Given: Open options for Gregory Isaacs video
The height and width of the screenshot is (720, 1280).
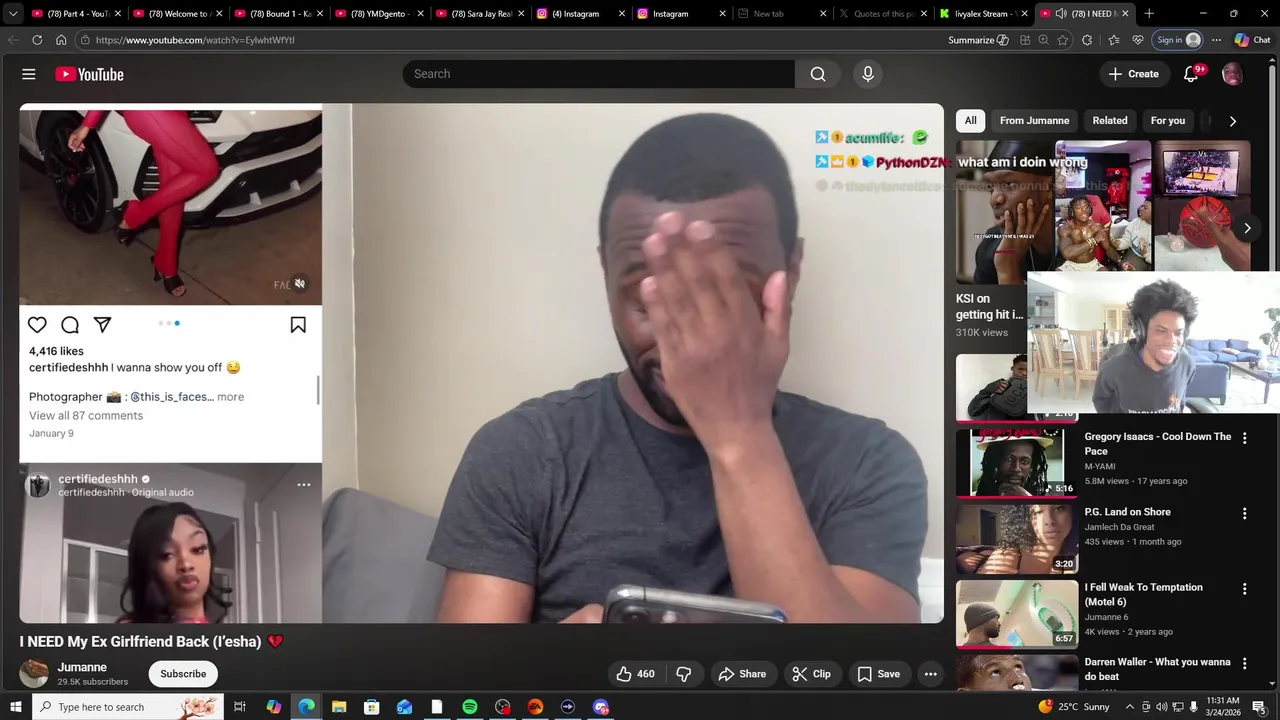Looking at the screenshot, I should click(x=1245, y=438).
